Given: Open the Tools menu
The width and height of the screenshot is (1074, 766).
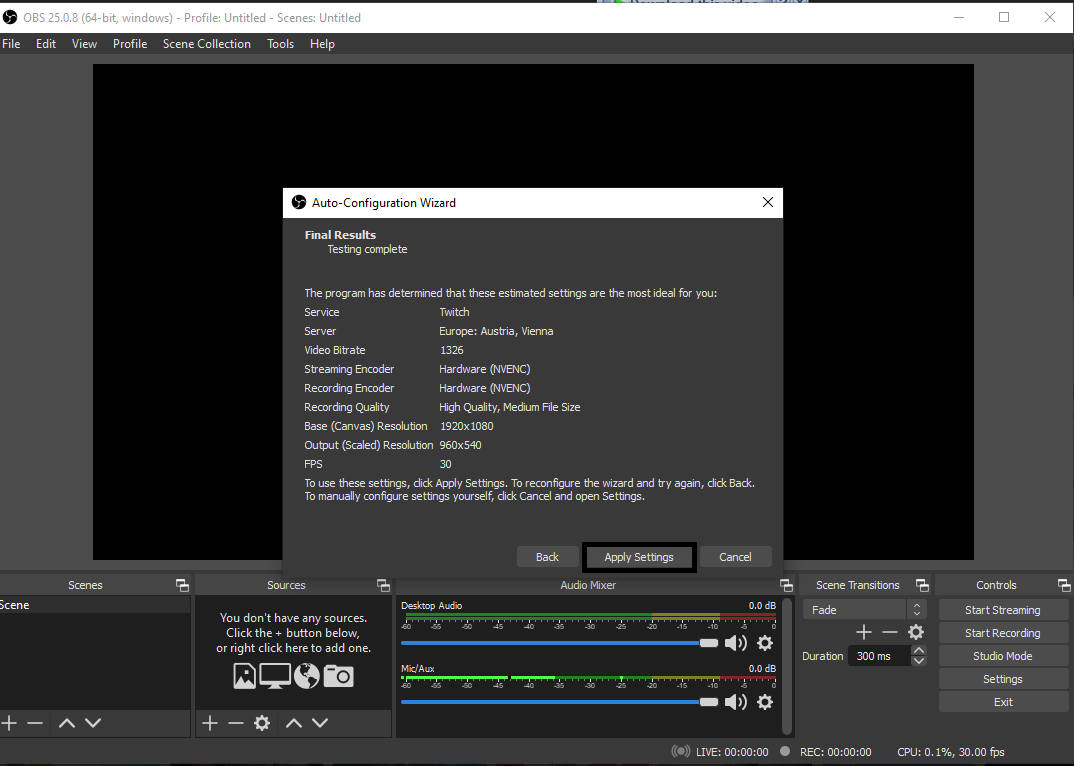Looking at the screenshot, I should point(280,44).
